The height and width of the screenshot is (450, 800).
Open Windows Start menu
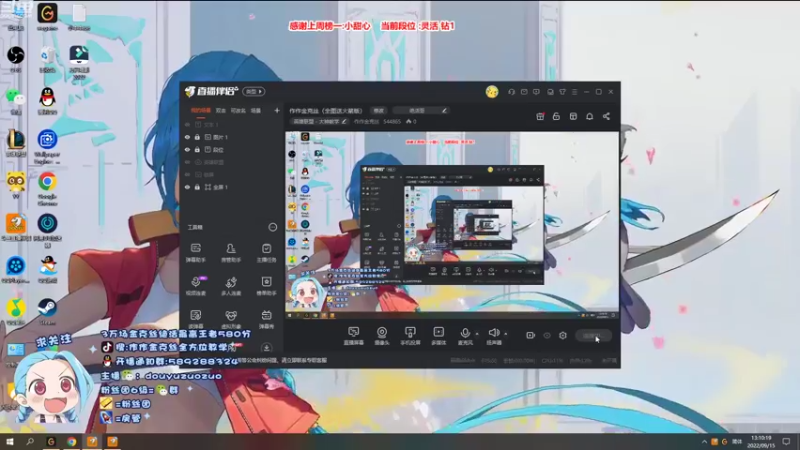[x=9, y=441]
